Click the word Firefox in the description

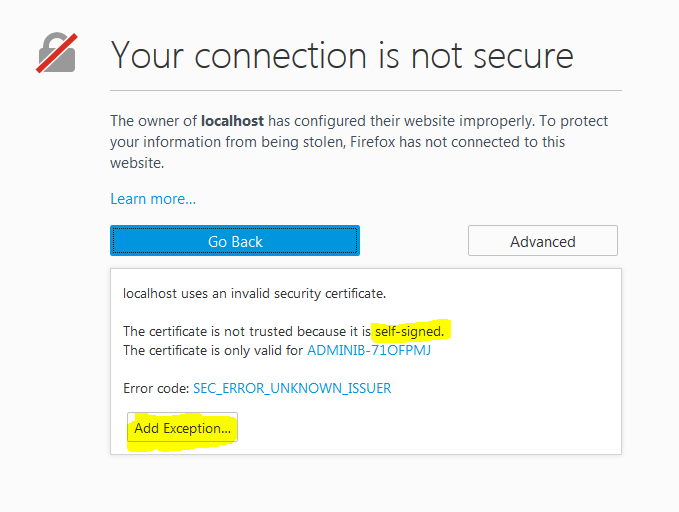[x=372, y=142]
